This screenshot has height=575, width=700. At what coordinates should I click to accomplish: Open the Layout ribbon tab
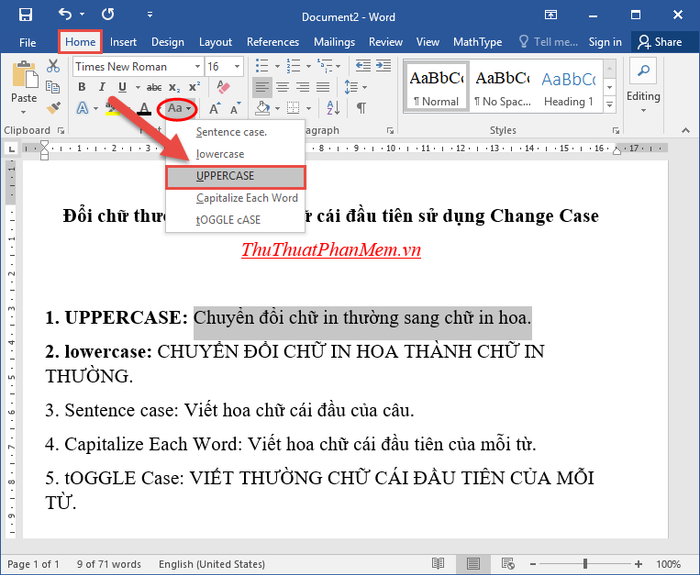[x=215, y=42]
